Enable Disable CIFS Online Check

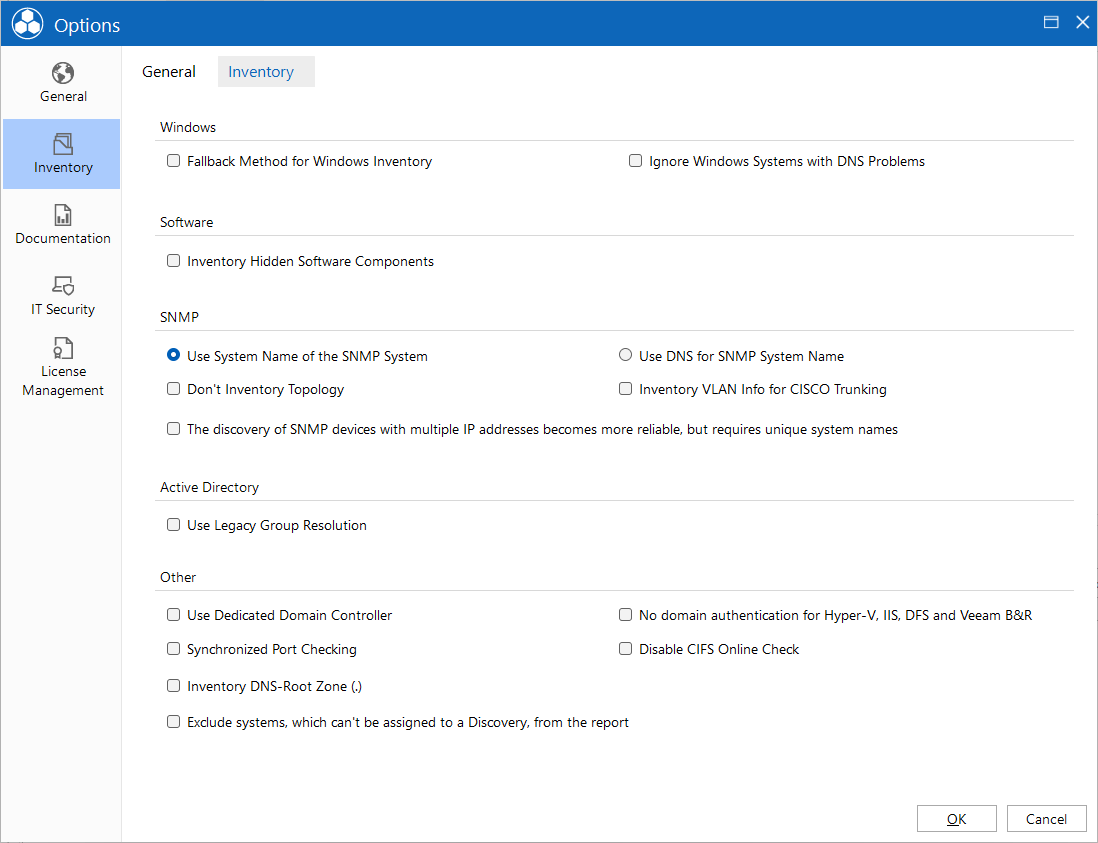pyautogui.click(x=625, y=649)
